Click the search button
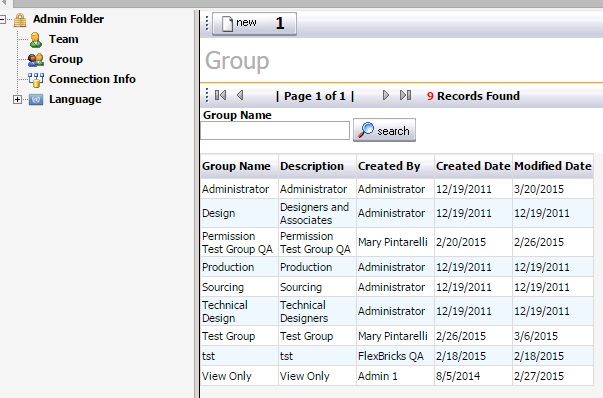This screenshot has width=603, height=398. [x=384, y=130]
